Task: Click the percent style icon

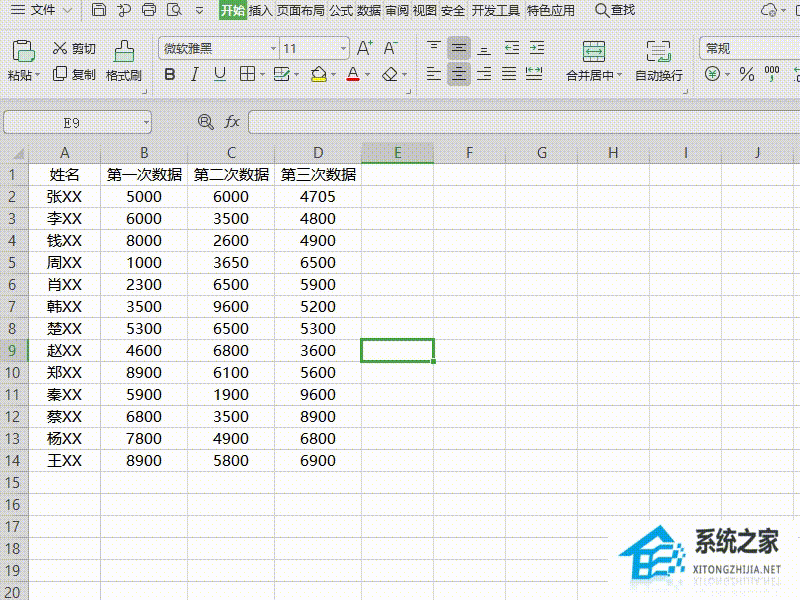Action: point(746,74)
